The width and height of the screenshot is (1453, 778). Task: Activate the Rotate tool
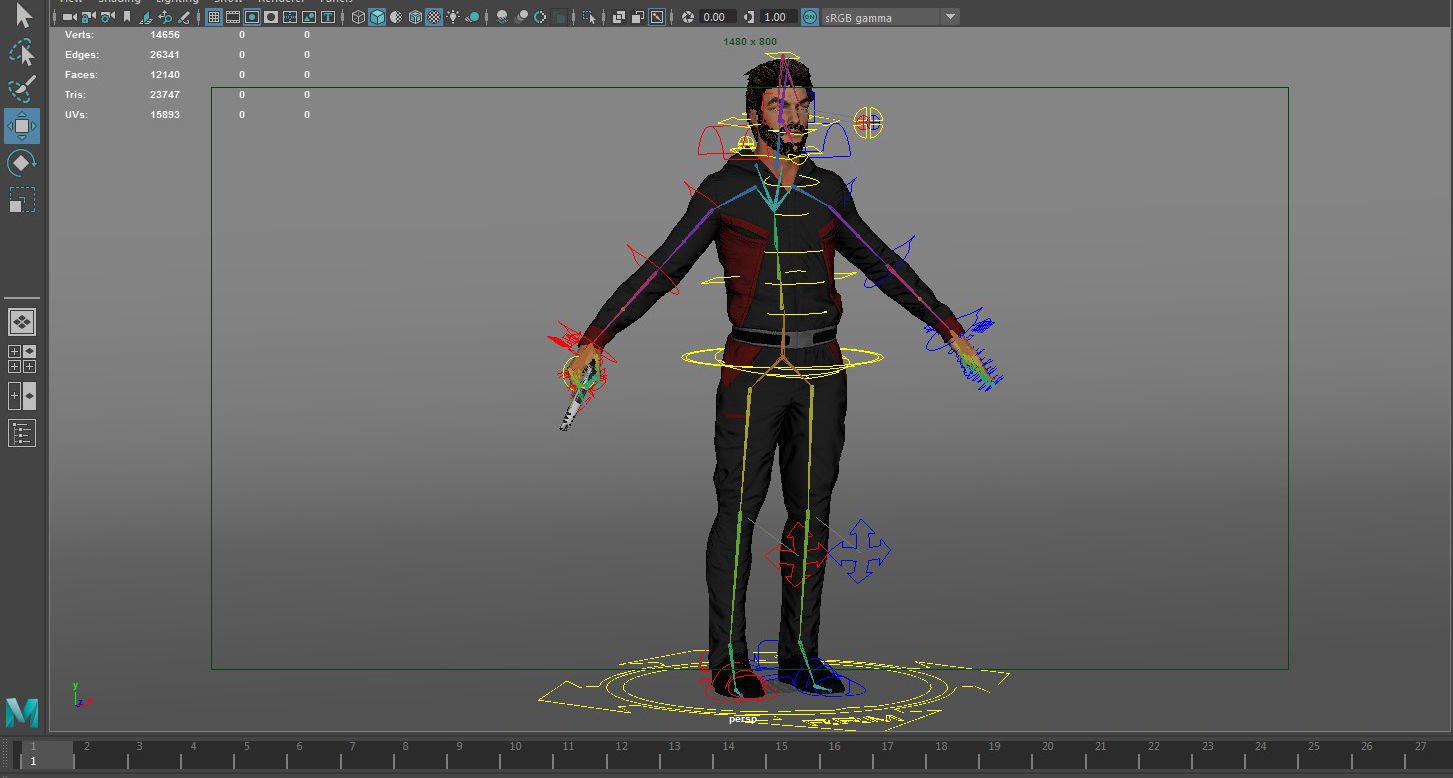(x=22, y=162)
